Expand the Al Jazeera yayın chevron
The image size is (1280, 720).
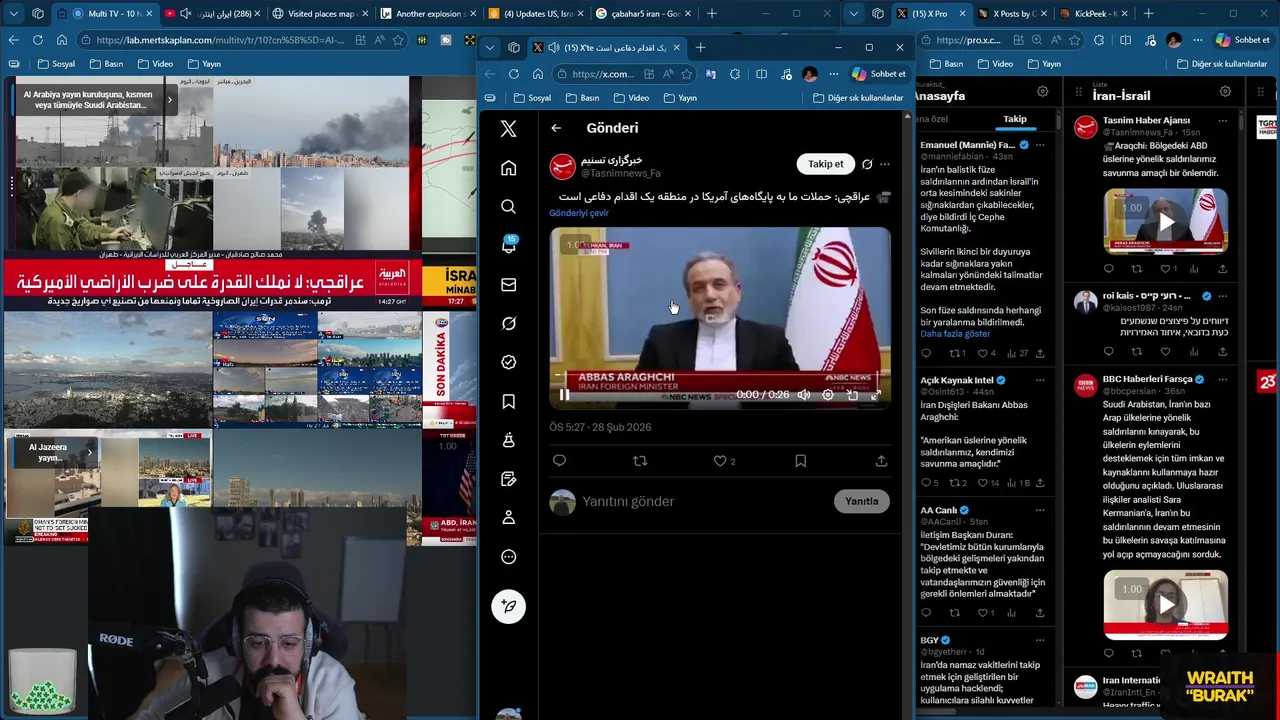tap(89, 452)
